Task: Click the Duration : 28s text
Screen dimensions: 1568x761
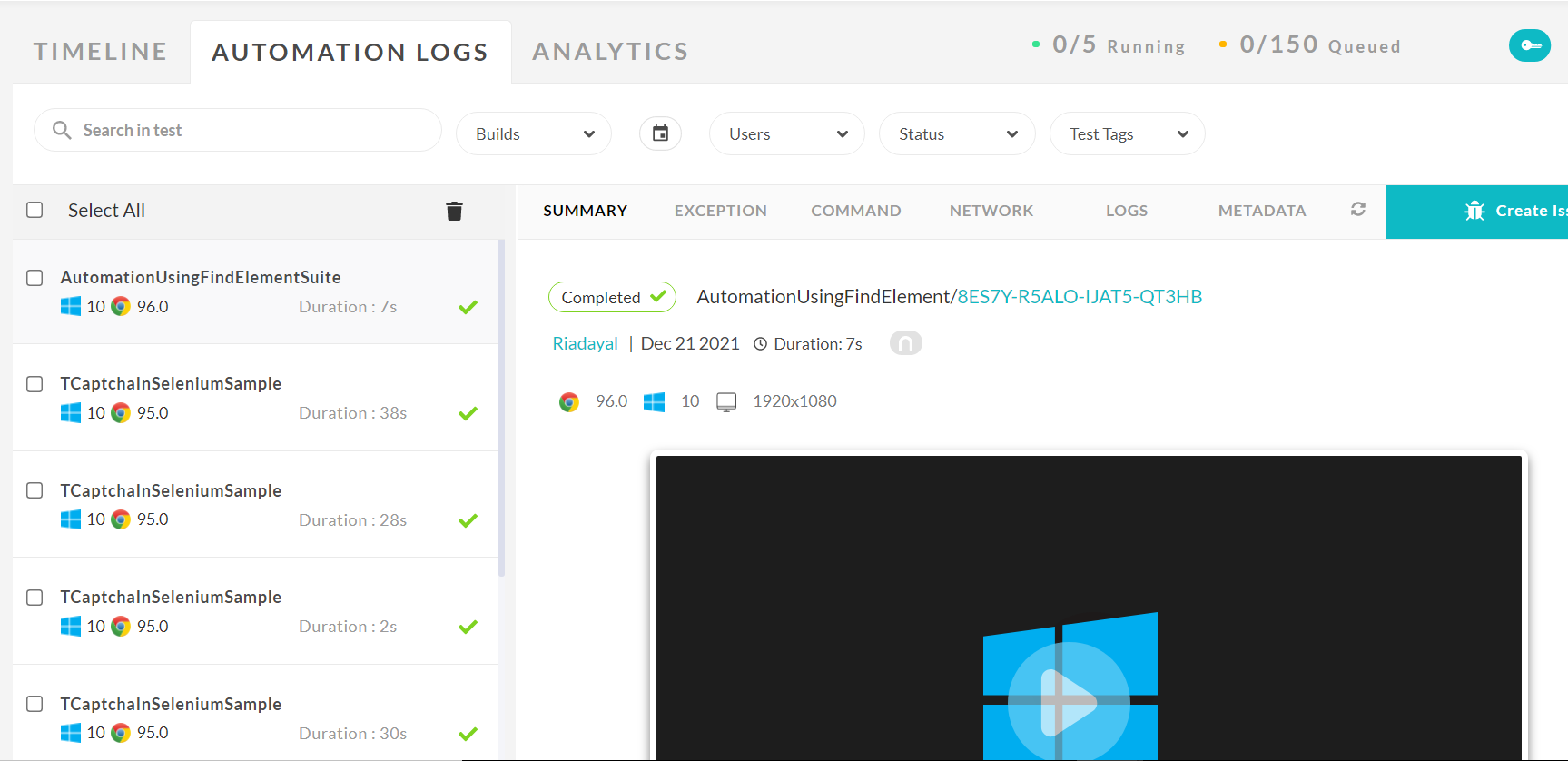Action: [x=352, y=520]
